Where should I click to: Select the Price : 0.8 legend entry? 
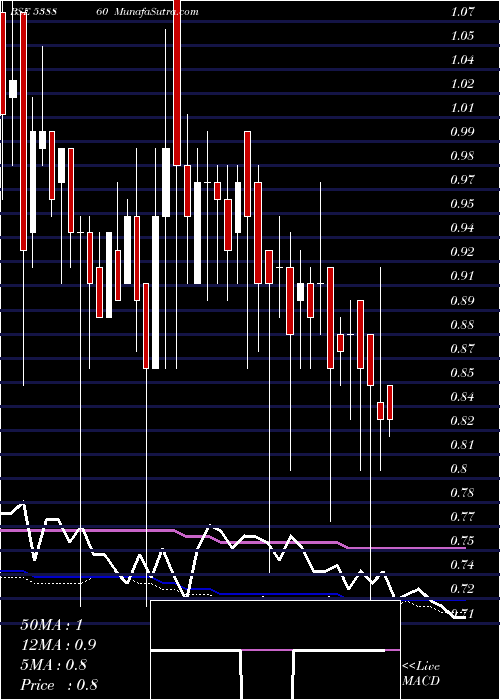pos(59,685)
